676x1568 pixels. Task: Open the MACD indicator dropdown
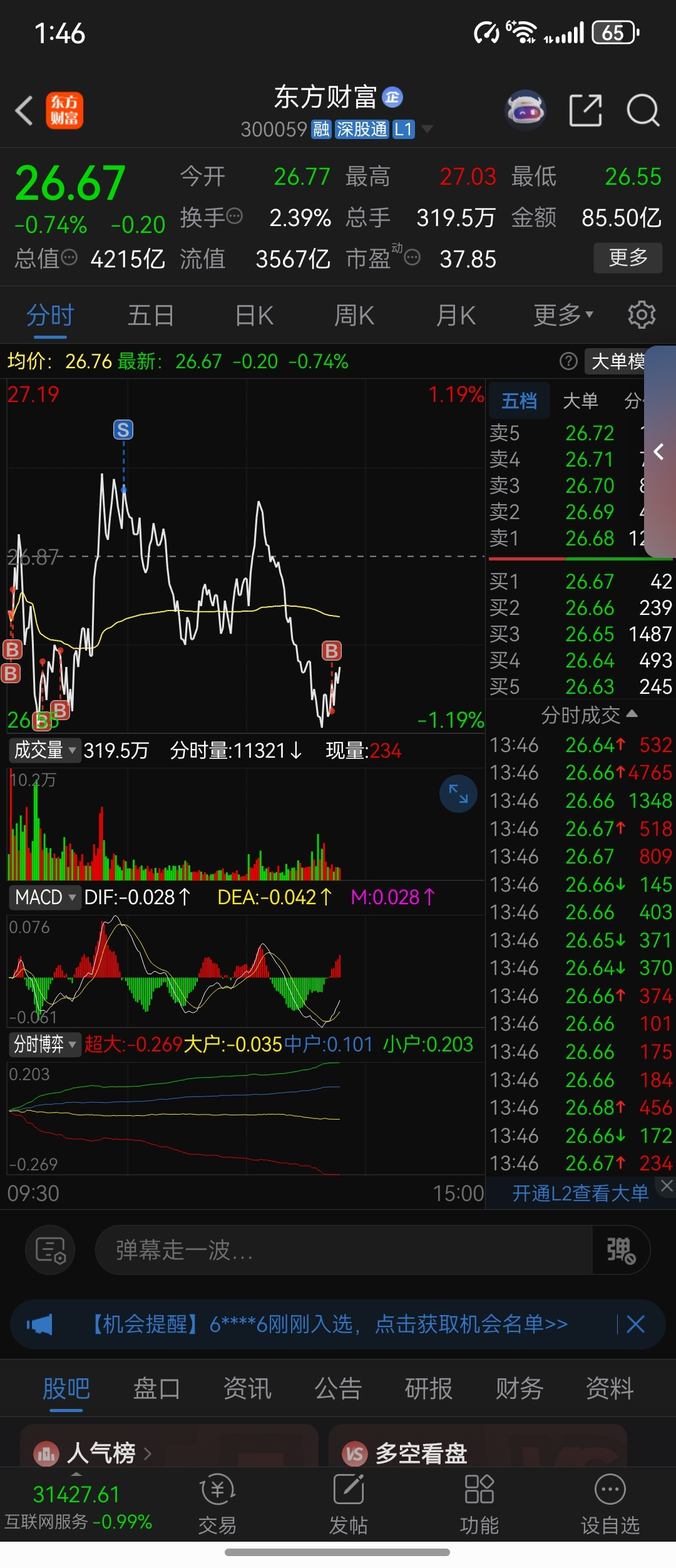tap(44, 897)
